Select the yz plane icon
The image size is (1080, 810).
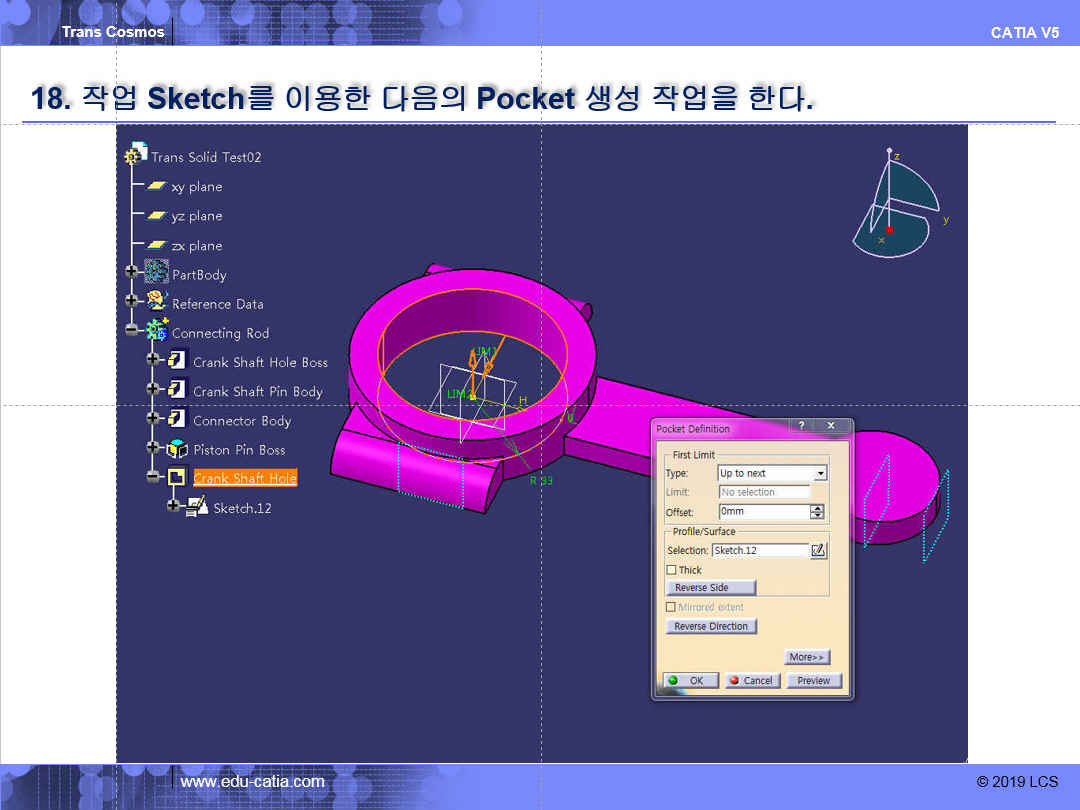tap(157, 216)
